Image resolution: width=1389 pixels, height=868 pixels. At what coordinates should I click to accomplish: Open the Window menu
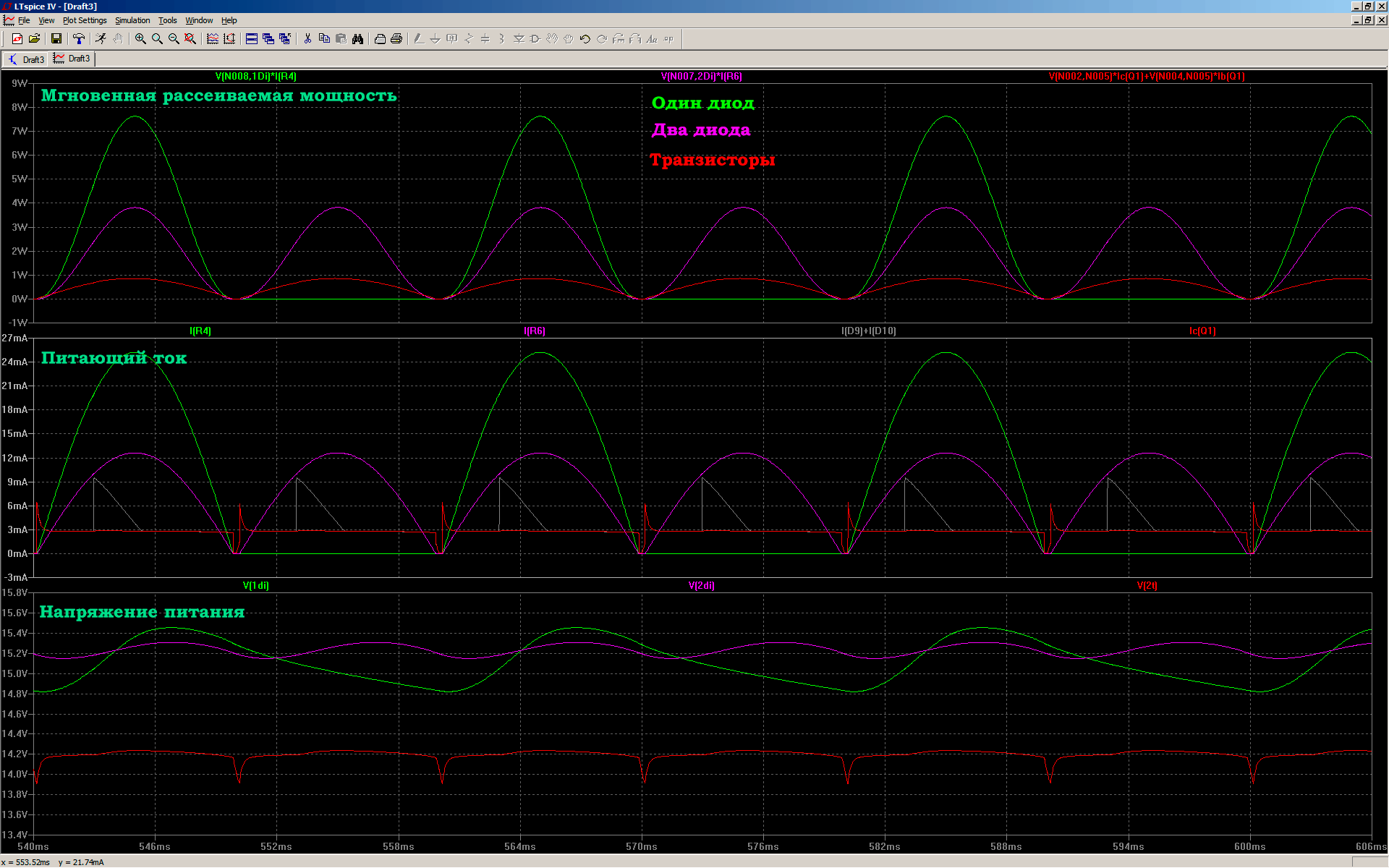point(199,20)
